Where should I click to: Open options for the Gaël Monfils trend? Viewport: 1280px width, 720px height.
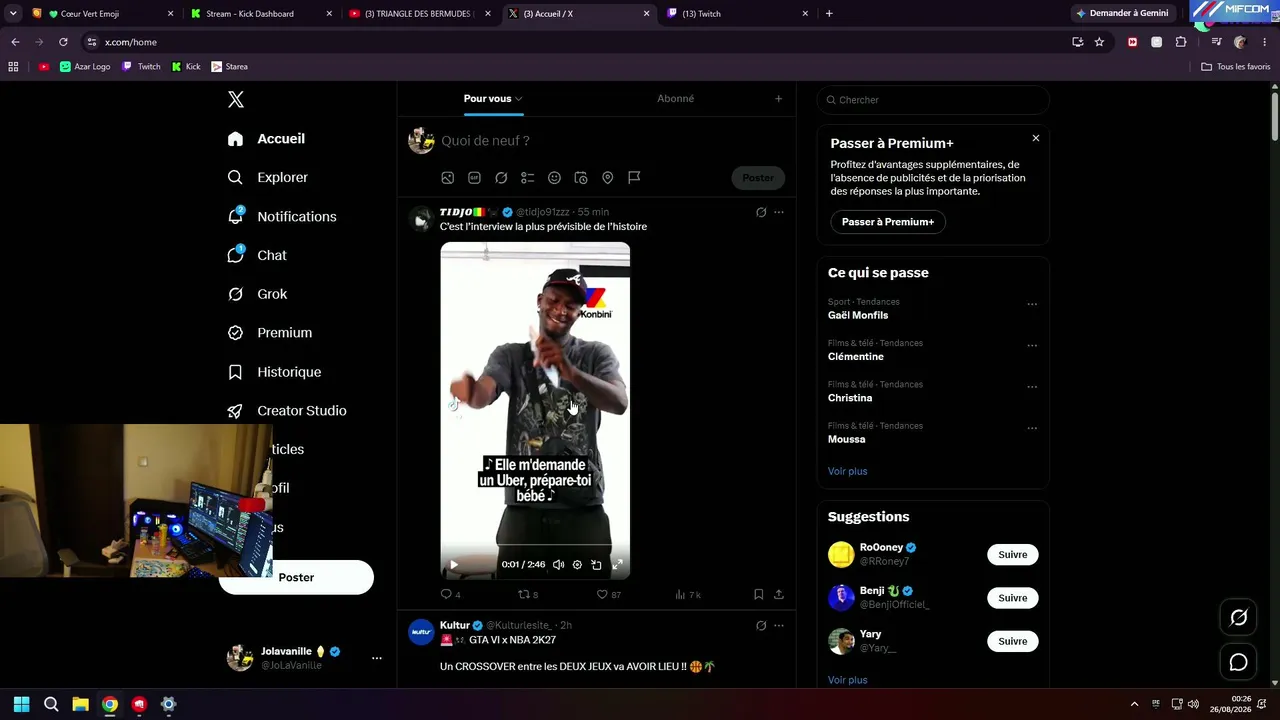pyautogui.click(x=1032, y=305)
